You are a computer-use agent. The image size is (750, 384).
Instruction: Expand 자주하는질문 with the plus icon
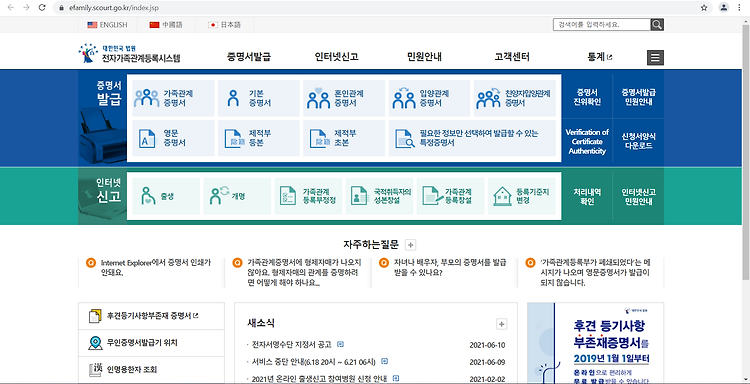click(x=410, y=245)
